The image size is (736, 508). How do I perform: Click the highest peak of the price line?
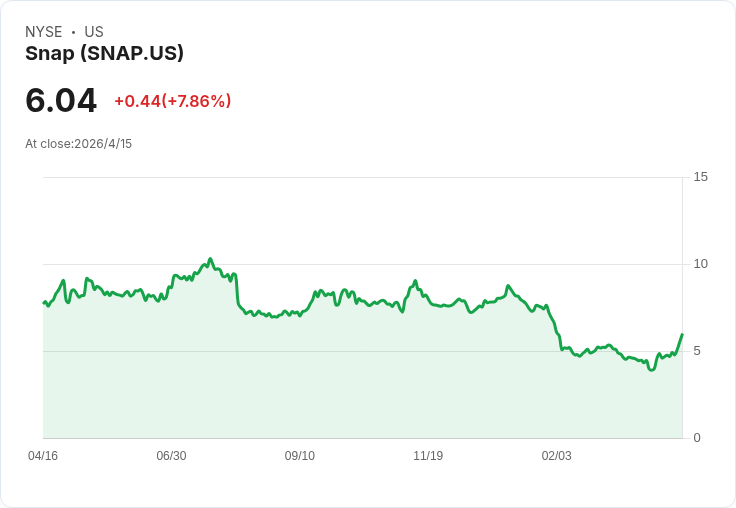point(210,259)
